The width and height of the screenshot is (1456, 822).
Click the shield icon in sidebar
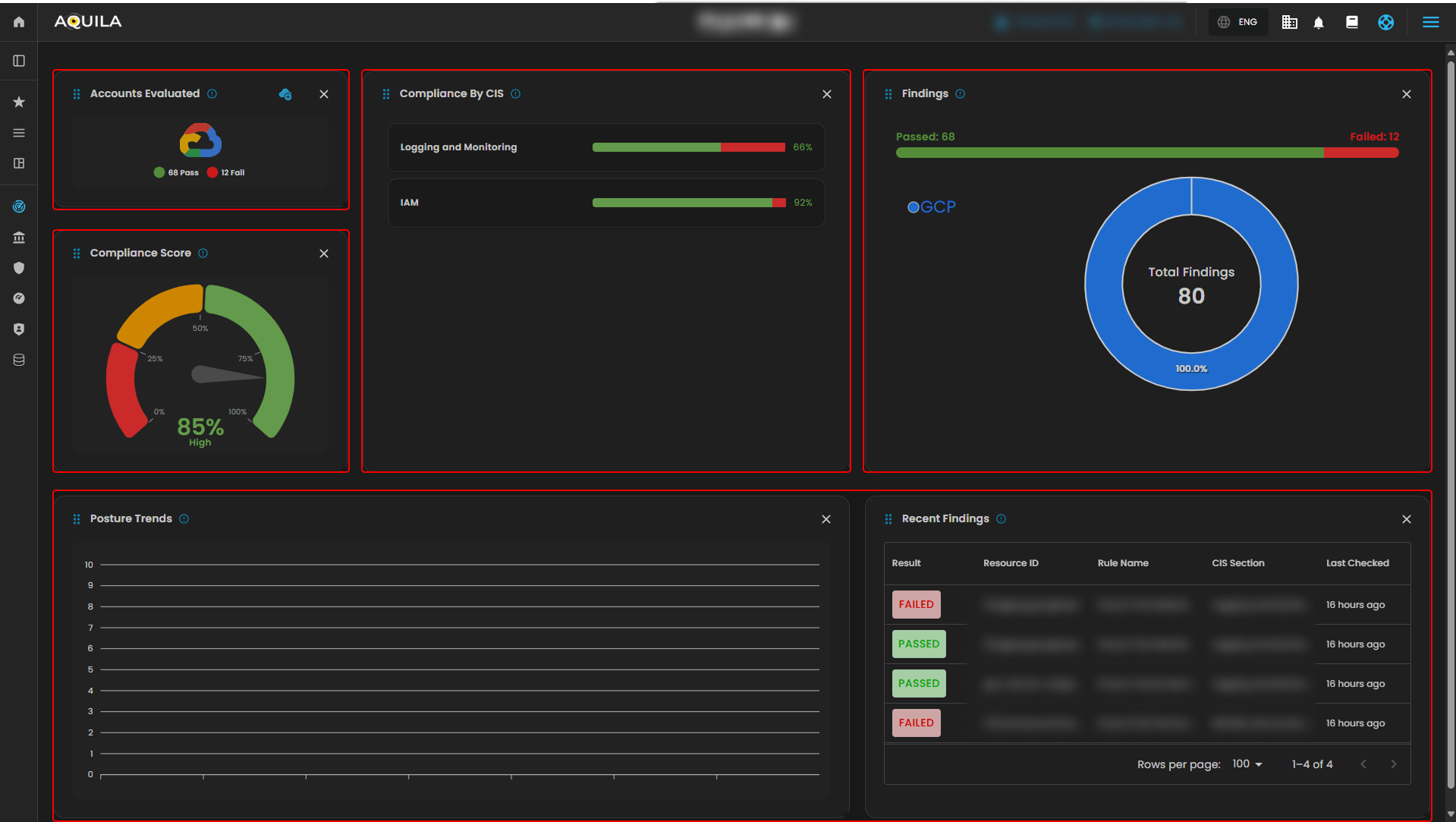tap(19, 268)
